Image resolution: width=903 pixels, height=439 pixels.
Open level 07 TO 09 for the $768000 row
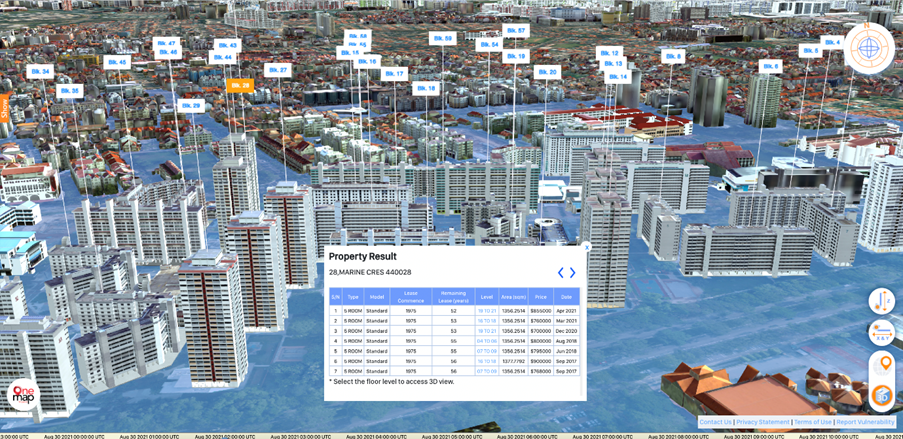click(487, 371)
